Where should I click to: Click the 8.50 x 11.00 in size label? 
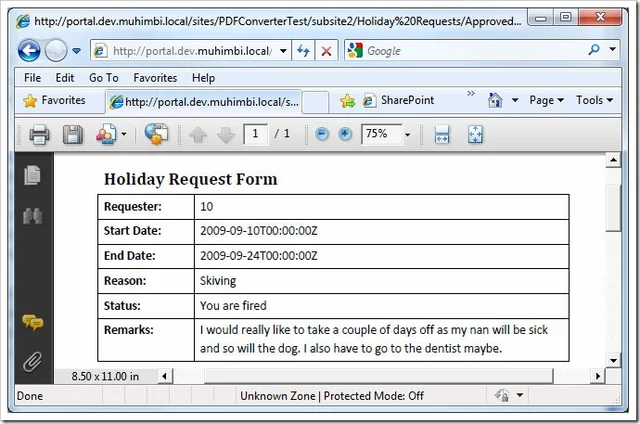pyautogui.click(x=105, y=376)
